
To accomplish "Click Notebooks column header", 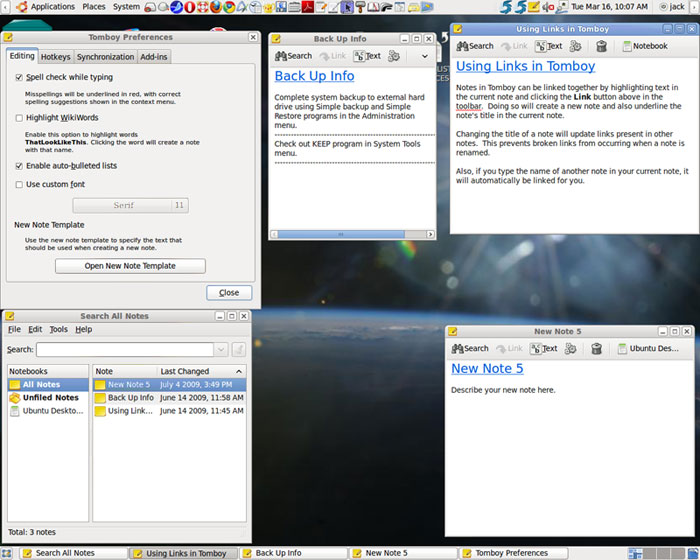I will (x=48, y=372).
